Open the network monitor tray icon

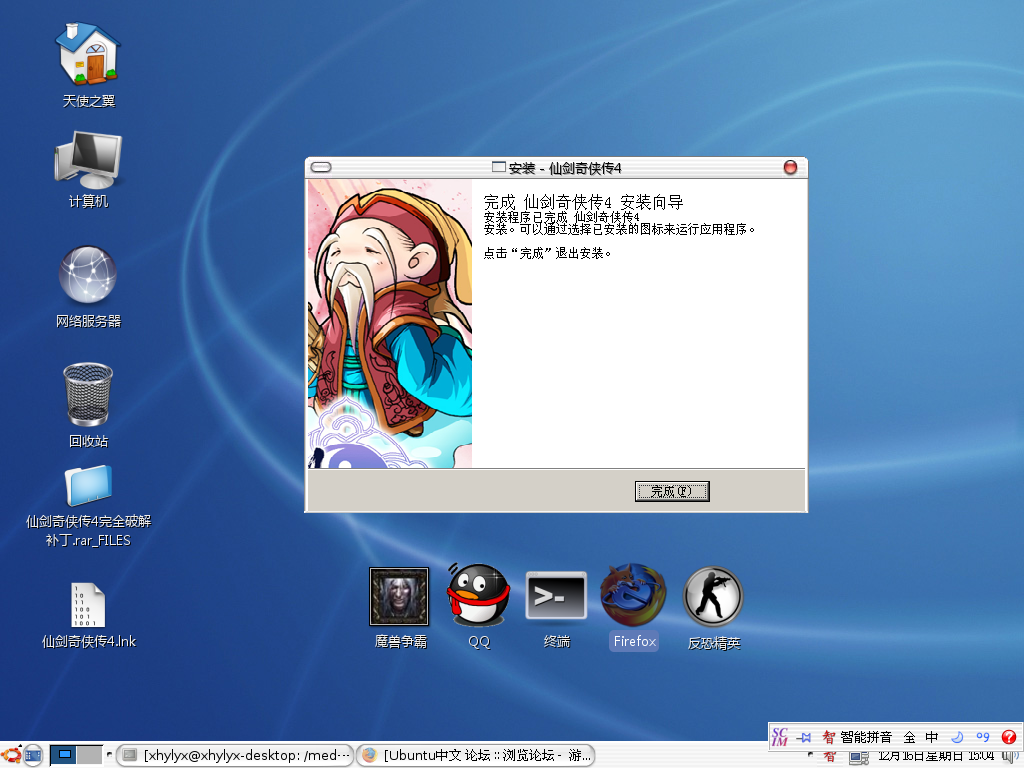click(858, 757)
